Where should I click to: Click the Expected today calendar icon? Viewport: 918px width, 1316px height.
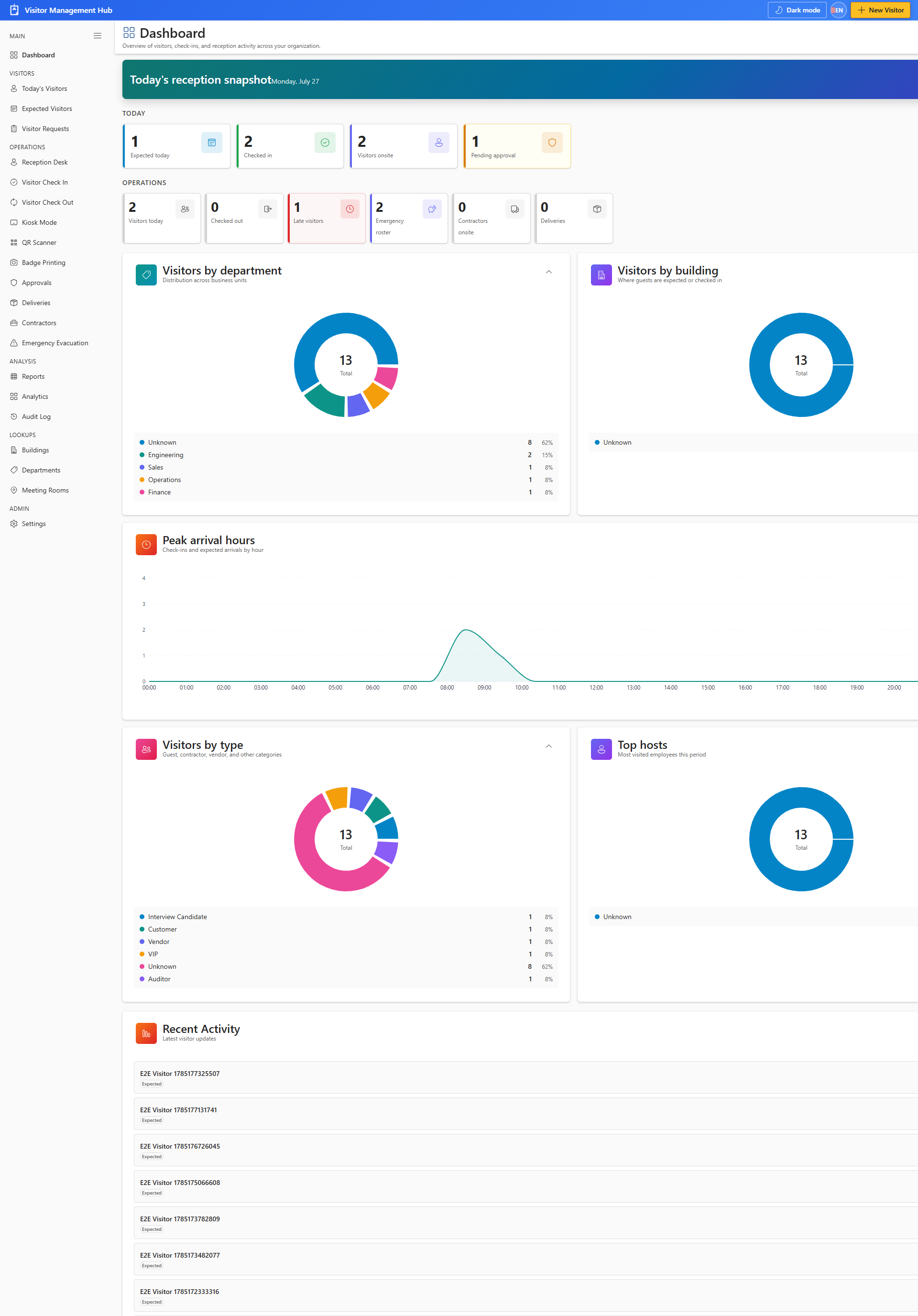pyautogui.click(x=211, y=143)
